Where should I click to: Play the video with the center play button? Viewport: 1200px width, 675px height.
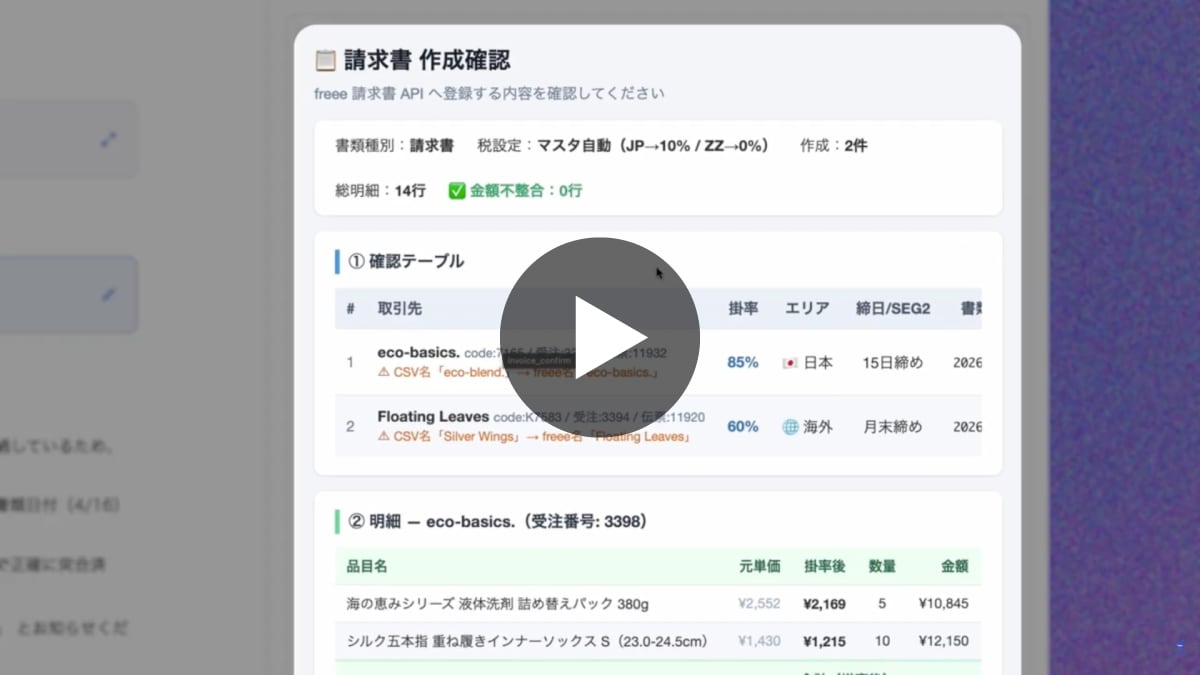point(600,337)
